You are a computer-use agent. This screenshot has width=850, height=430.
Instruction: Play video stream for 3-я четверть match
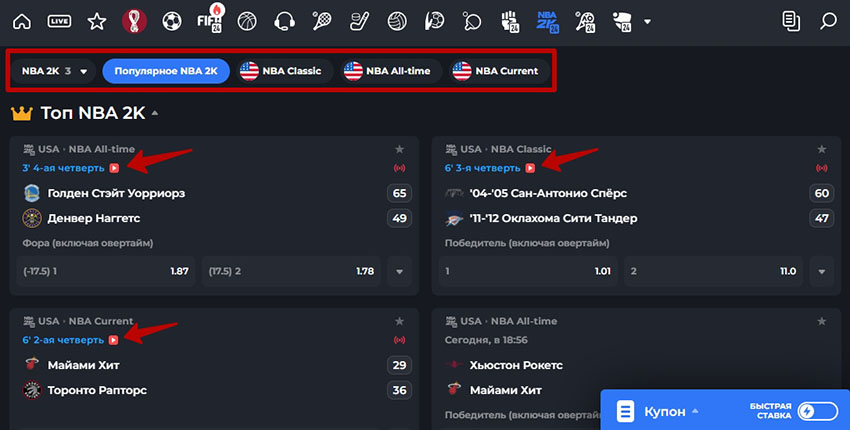(x=530, y=168)
